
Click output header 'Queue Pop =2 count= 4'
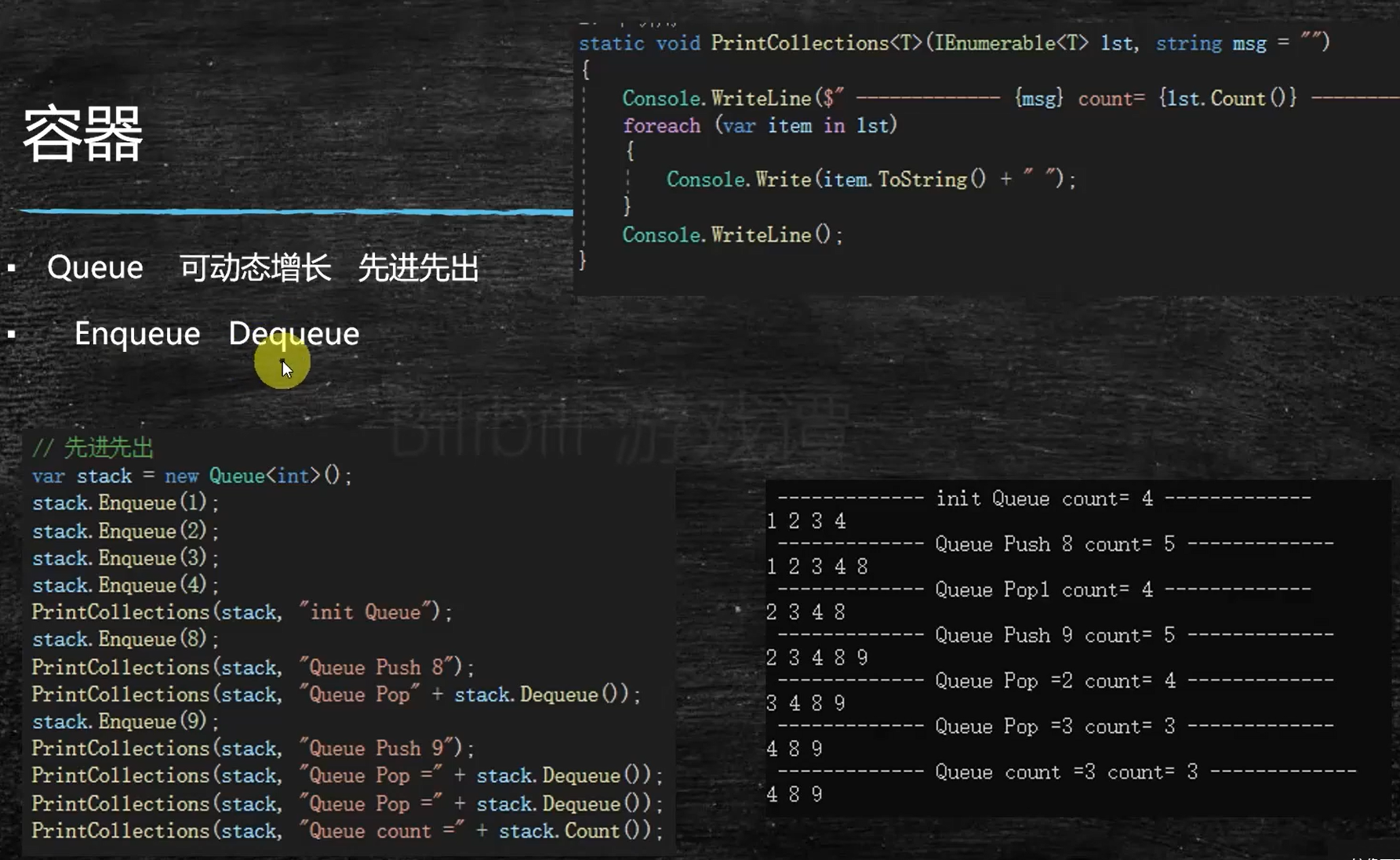click(x=1056, y=680)
